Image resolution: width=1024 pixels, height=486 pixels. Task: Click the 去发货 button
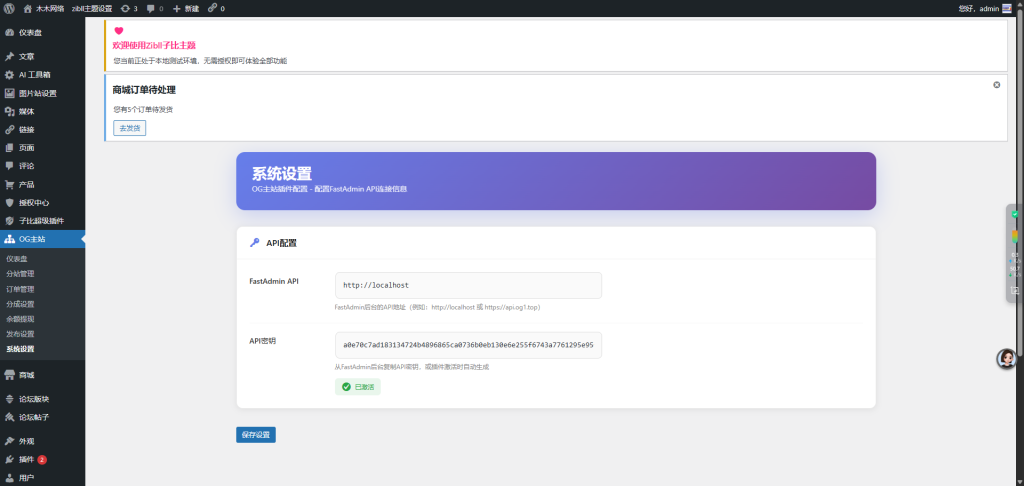point(129,128)
